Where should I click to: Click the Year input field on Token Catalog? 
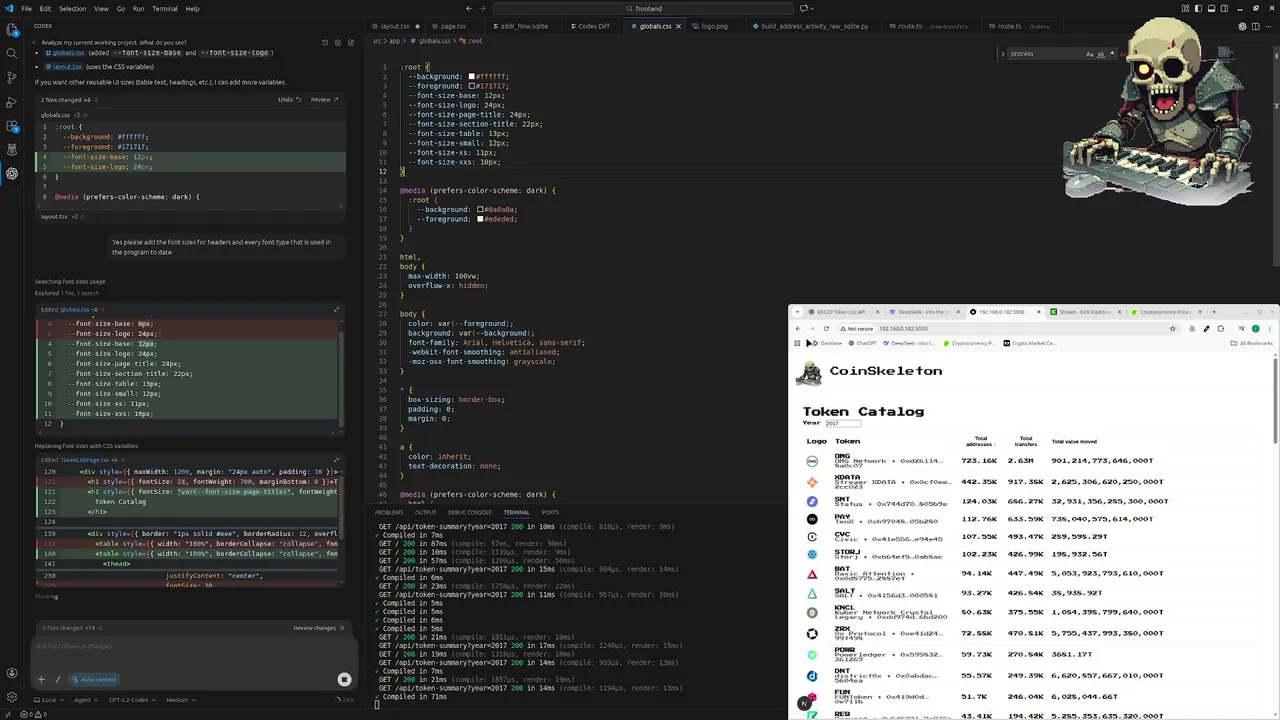pyautogui.click(x=845, y=423)
